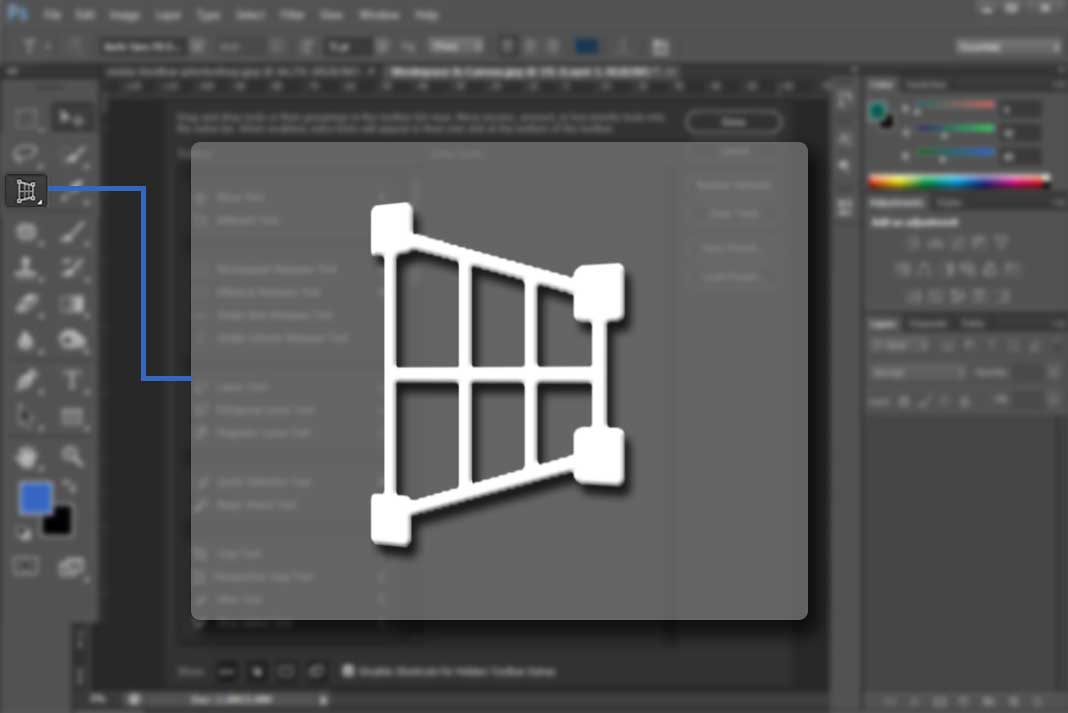Select the Spot Healing Brush tool
1068x713 pixels.
tap(26, 232)
